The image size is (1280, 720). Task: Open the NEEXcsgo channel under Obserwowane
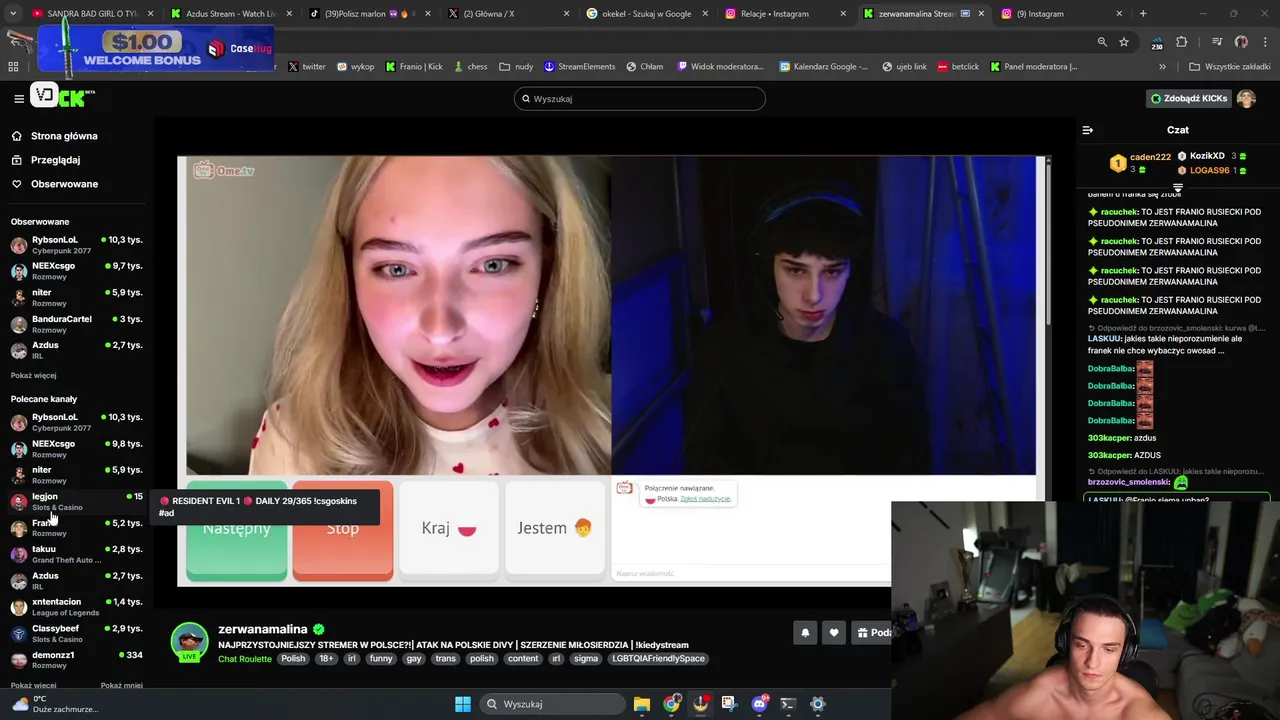coord(76,271)
